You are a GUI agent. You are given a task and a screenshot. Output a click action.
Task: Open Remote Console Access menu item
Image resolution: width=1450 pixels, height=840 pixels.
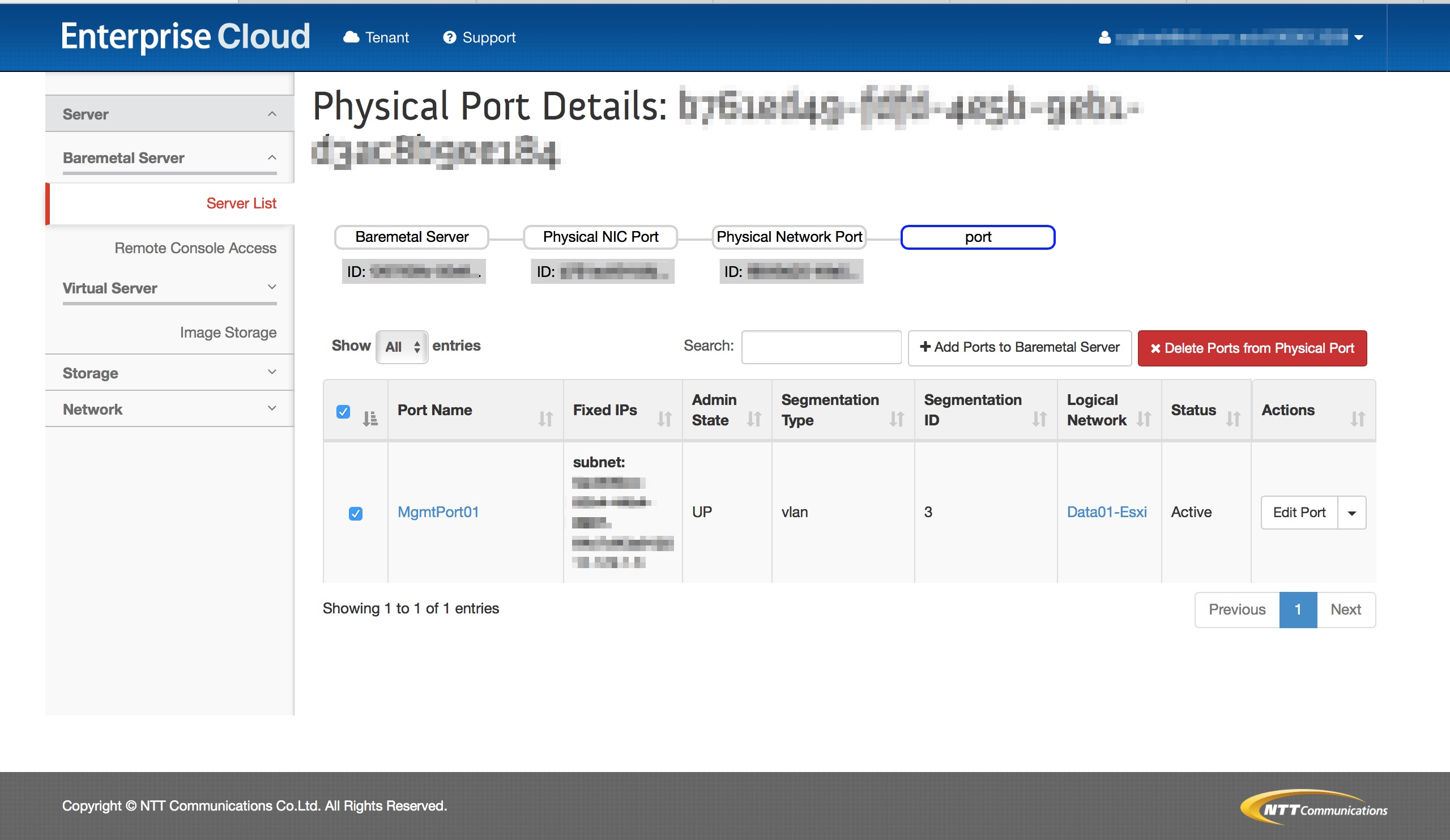(195, 248)
